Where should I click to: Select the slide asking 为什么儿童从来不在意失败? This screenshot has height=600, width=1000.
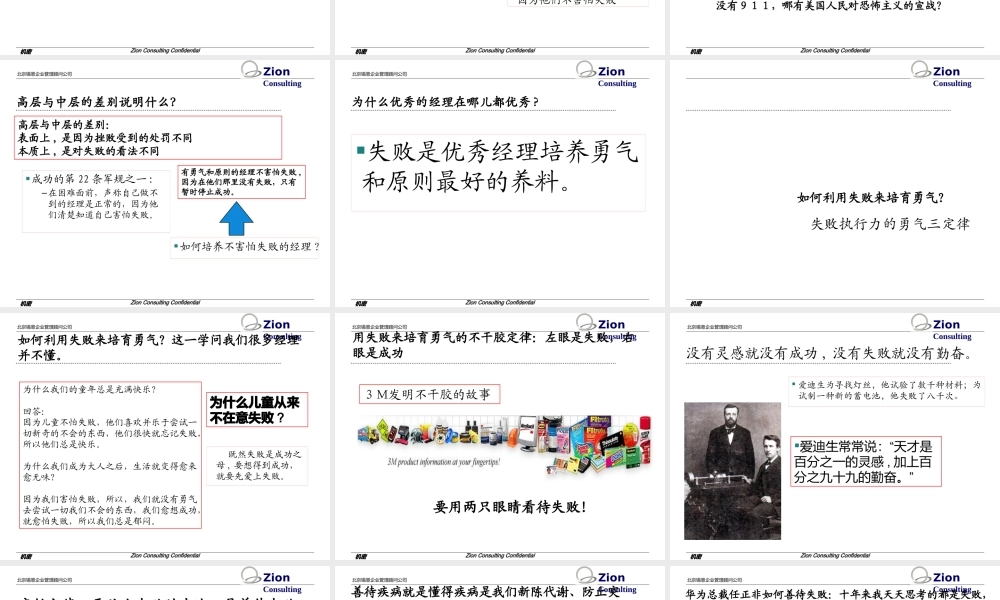click(165, 436)
